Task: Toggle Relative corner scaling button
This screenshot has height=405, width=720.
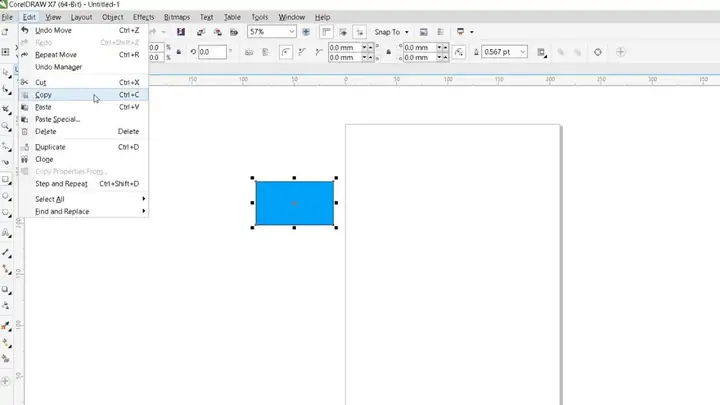Action: pos(459,52)
